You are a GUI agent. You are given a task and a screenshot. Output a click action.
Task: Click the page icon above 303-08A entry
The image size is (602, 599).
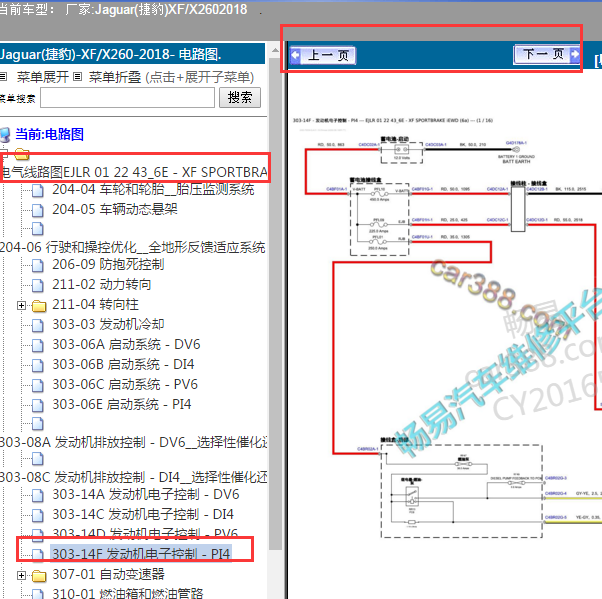click(x=38, y=424)
